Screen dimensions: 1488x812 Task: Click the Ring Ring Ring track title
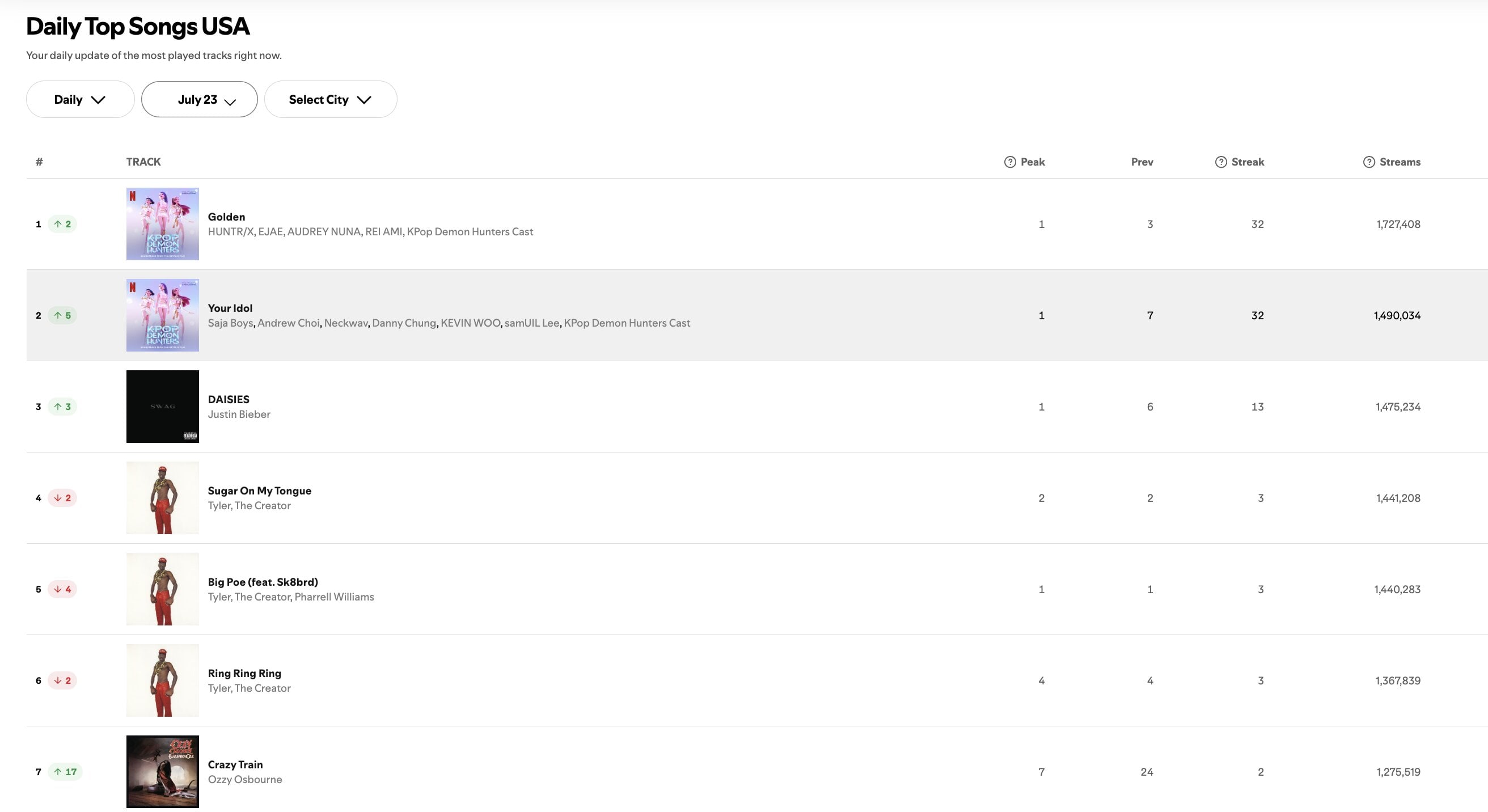point(244,674)
